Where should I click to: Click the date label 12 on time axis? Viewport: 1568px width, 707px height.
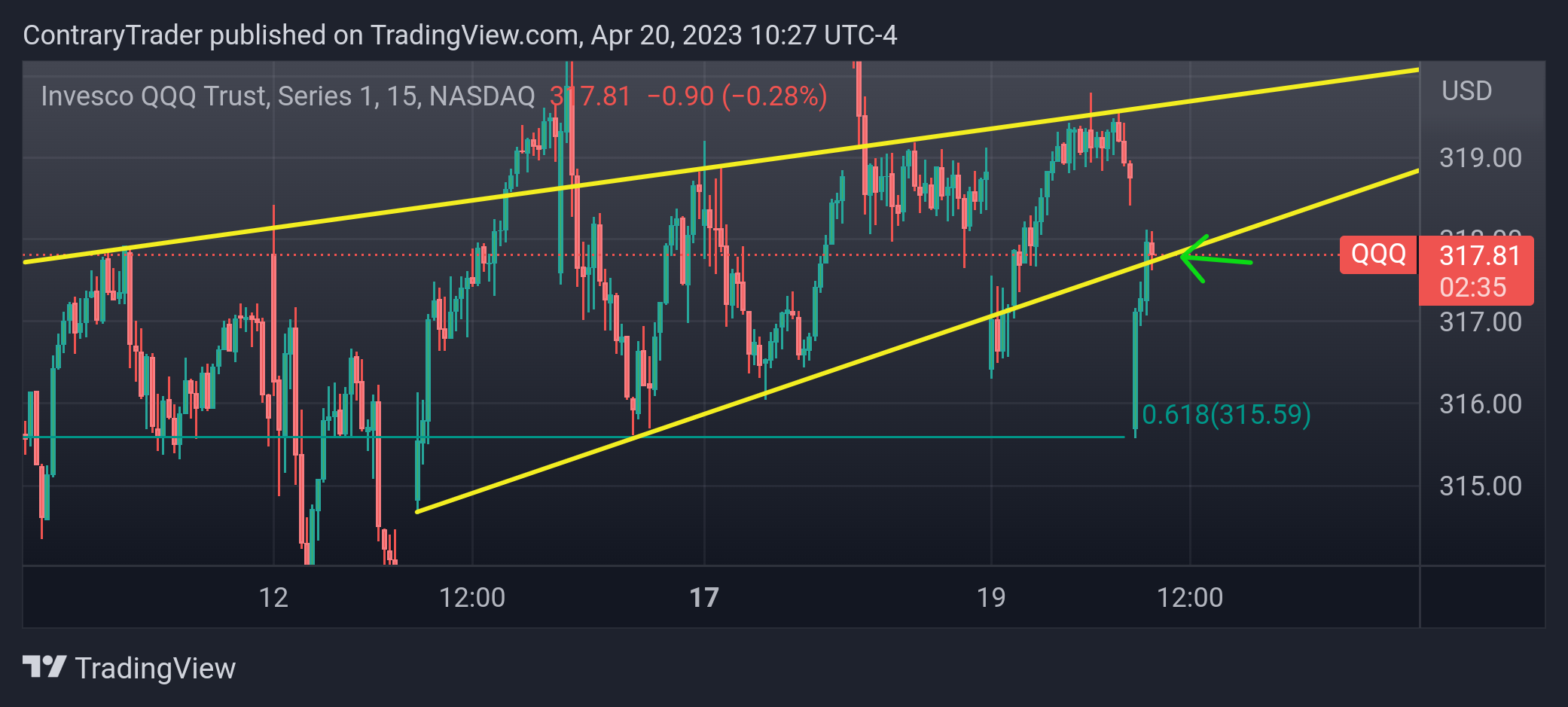click(x=273, y=598)
